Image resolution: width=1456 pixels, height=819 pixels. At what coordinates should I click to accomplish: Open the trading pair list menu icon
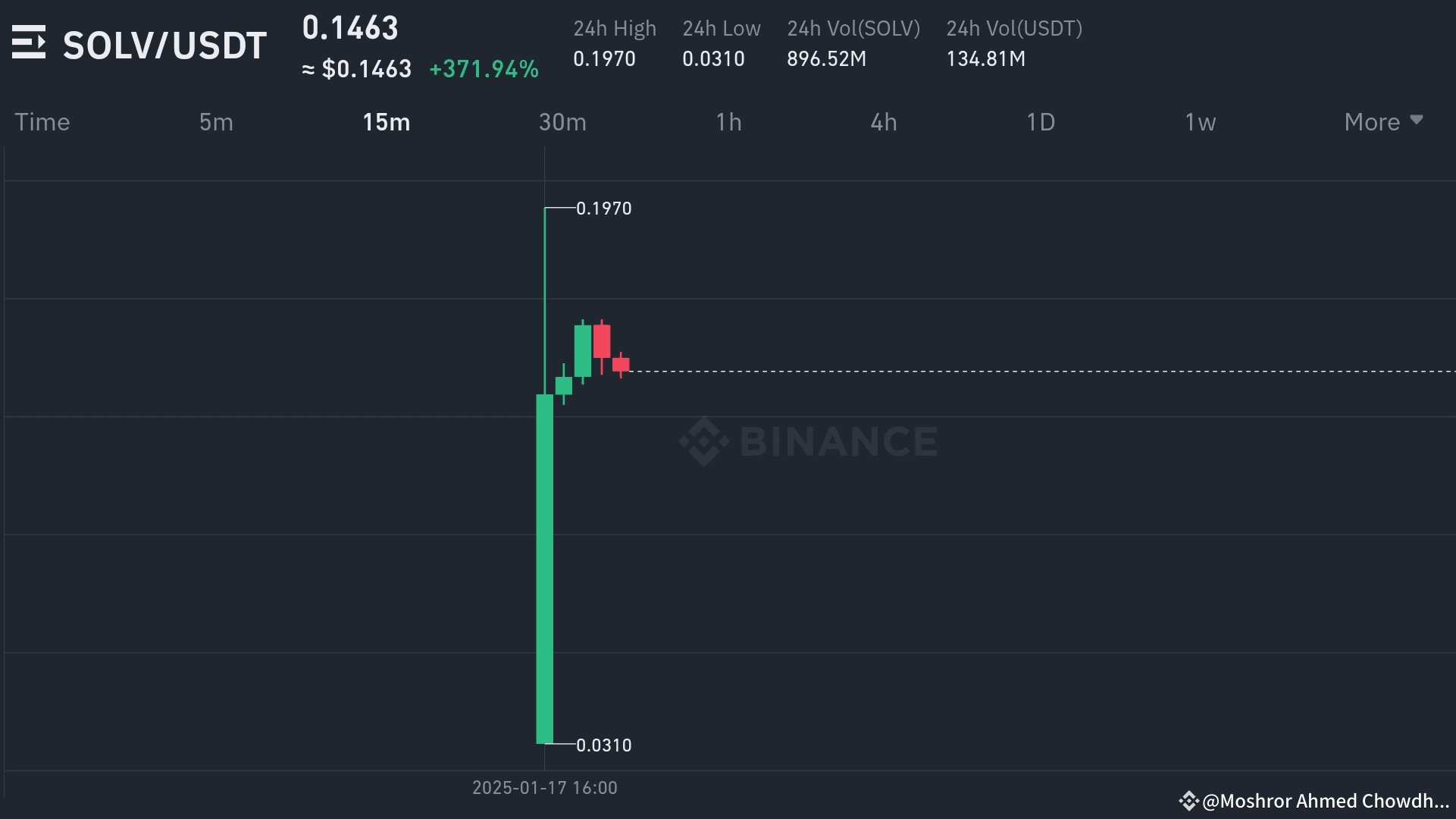(29, 42)
